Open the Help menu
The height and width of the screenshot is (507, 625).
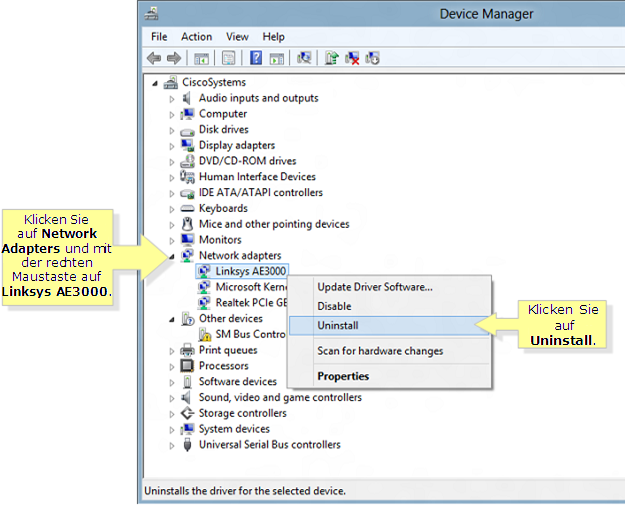(273, 37)
